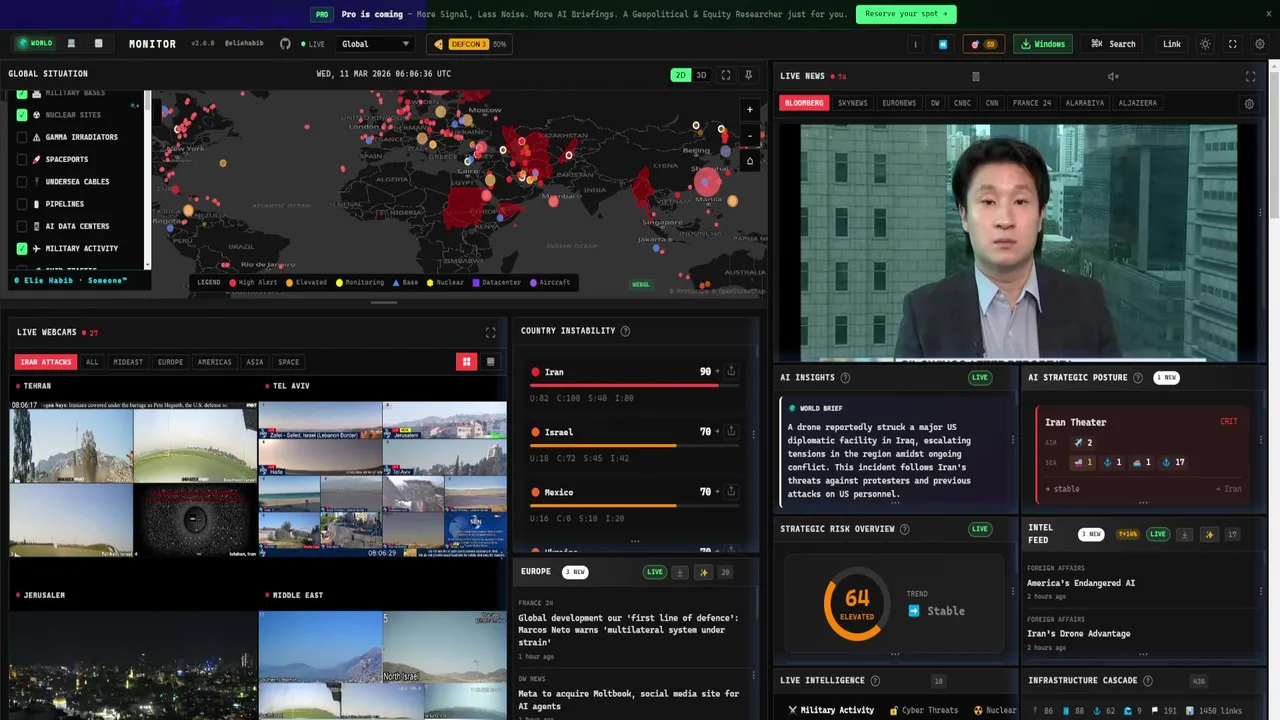This screenshot has height=720, width=1280.
Task: Filter webcams by Mideast
Action: [128, 362]
